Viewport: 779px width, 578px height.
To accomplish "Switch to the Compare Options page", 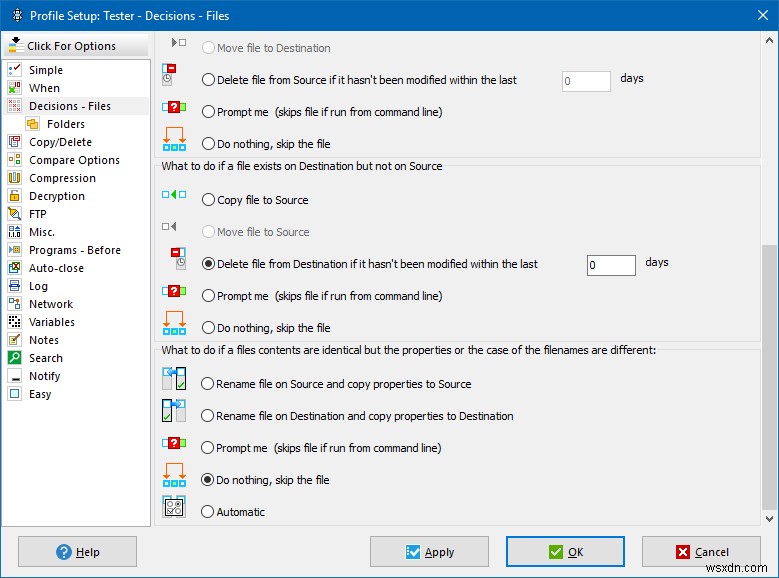I will click(74, 160).
